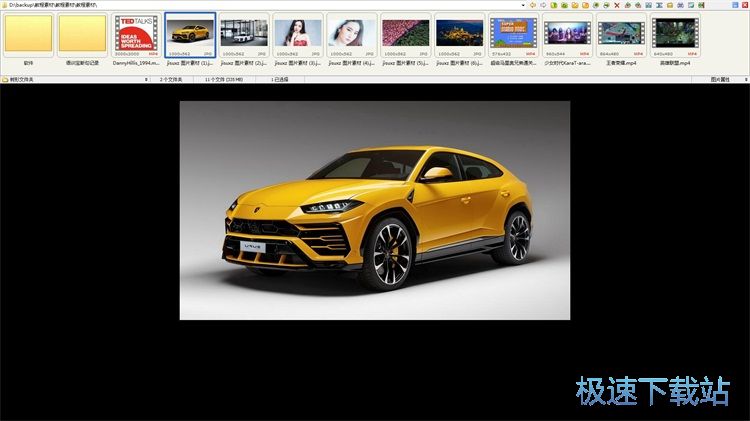Select the 王者荣耀.mp4 video thumbnail

621,33
